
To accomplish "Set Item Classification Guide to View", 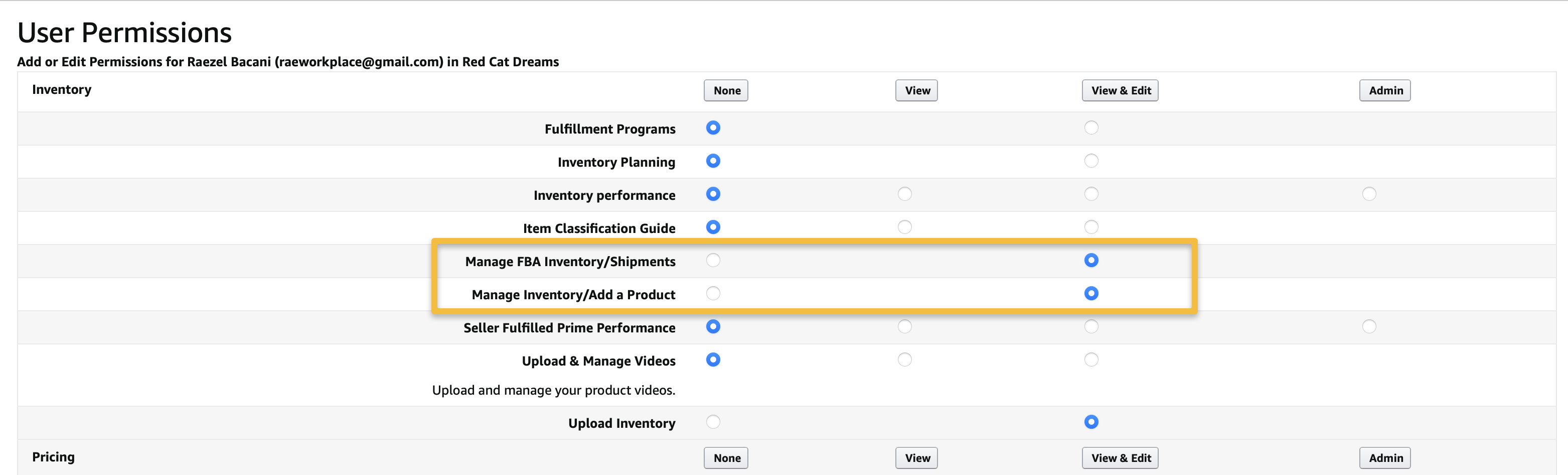I will [905, 227].
